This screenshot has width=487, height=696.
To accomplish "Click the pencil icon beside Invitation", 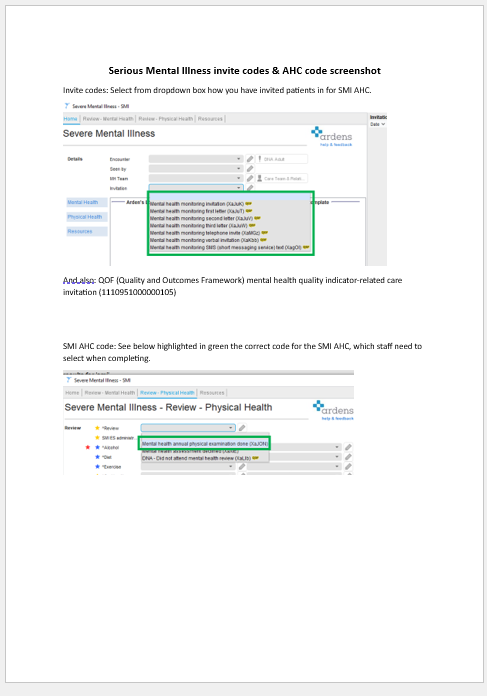I will [250, 188].
